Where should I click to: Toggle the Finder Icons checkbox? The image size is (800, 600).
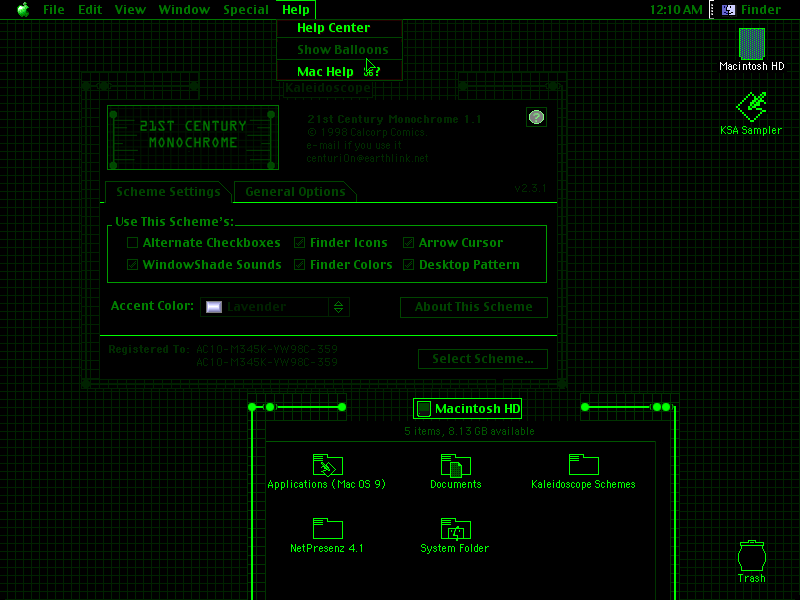[299, 242]
